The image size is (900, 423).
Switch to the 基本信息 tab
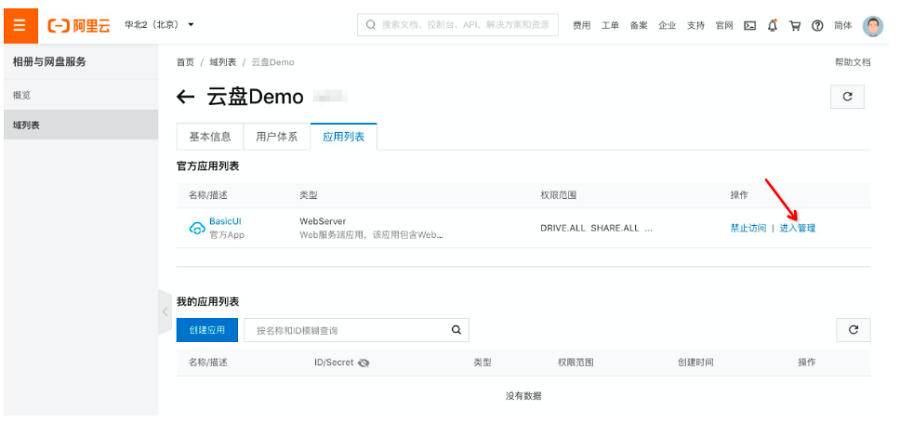click(210, 137)
